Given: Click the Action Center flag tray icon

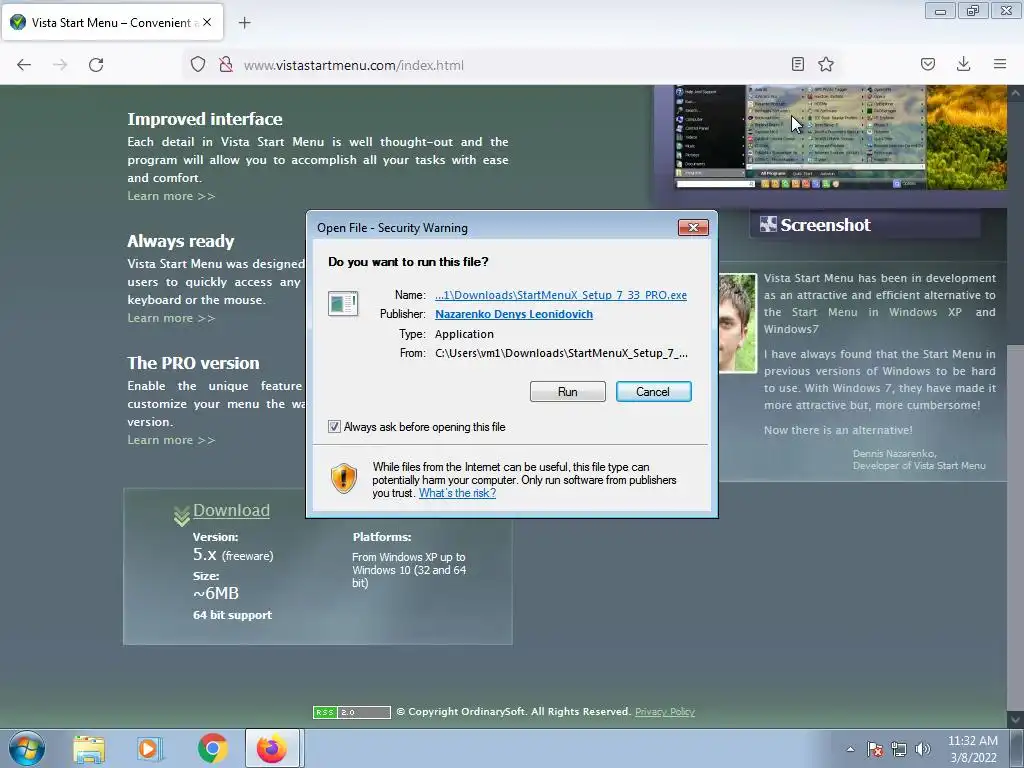Looking at the screenshot, I should [x=875, y=749].
